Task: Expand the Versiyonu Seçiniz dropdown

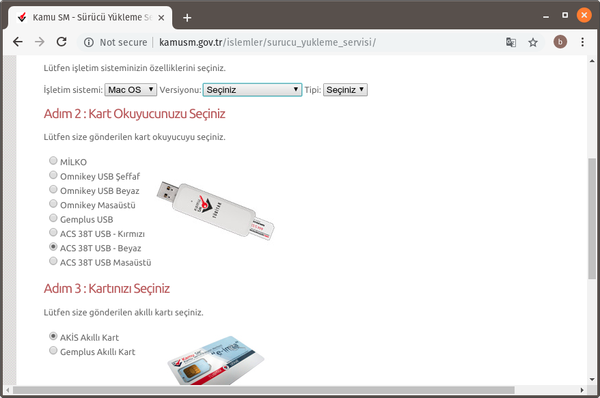Action: click(252, 90)
